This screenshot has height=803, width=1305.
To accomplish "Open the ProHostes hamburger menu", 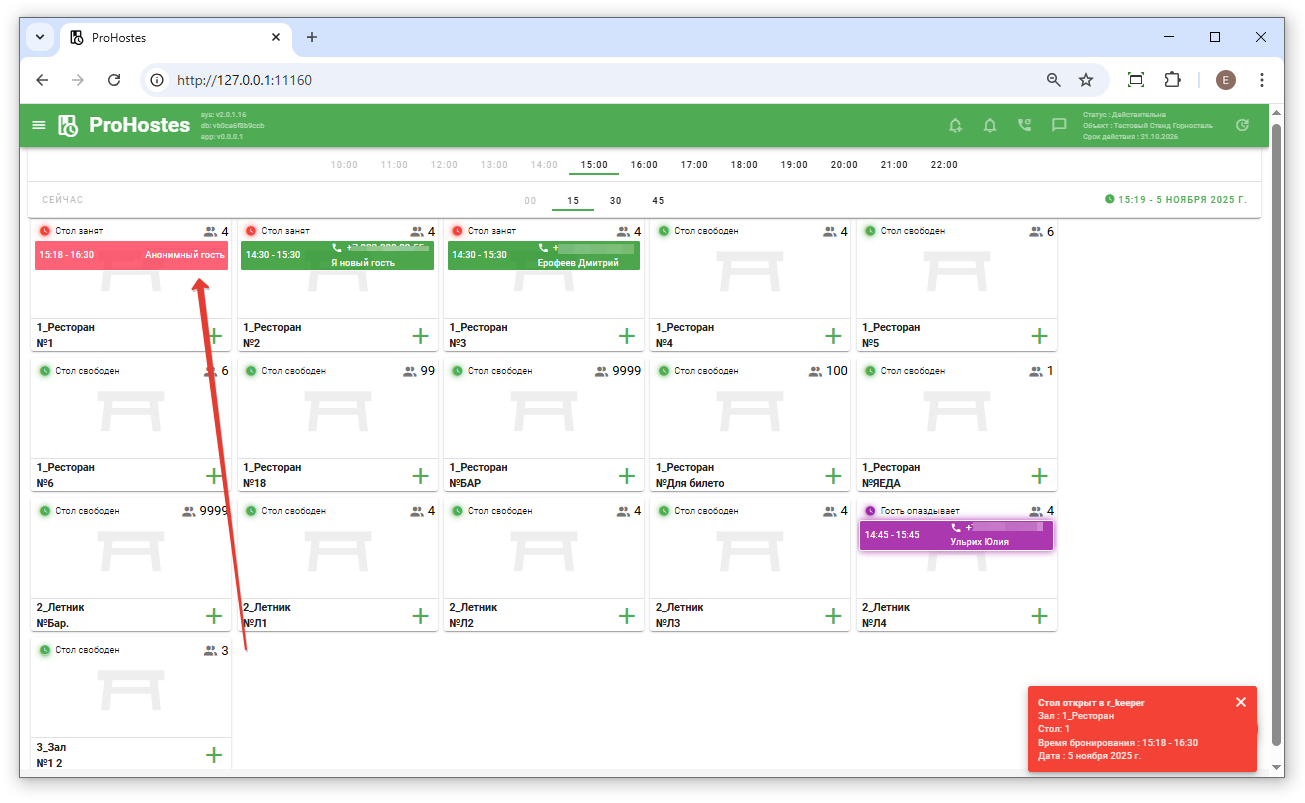I will point(39,125).
